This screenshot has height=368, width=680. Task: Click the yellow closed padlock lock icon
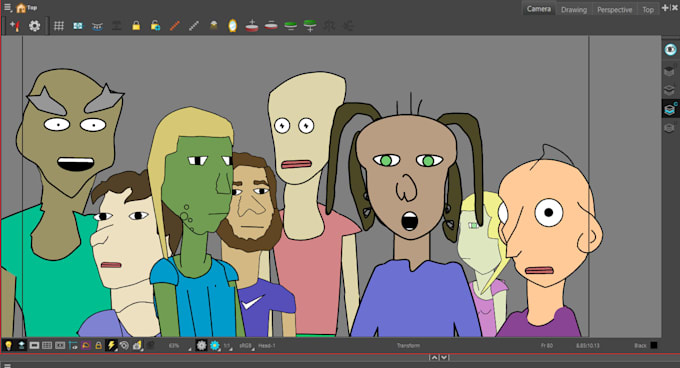(x=136, y=26)
